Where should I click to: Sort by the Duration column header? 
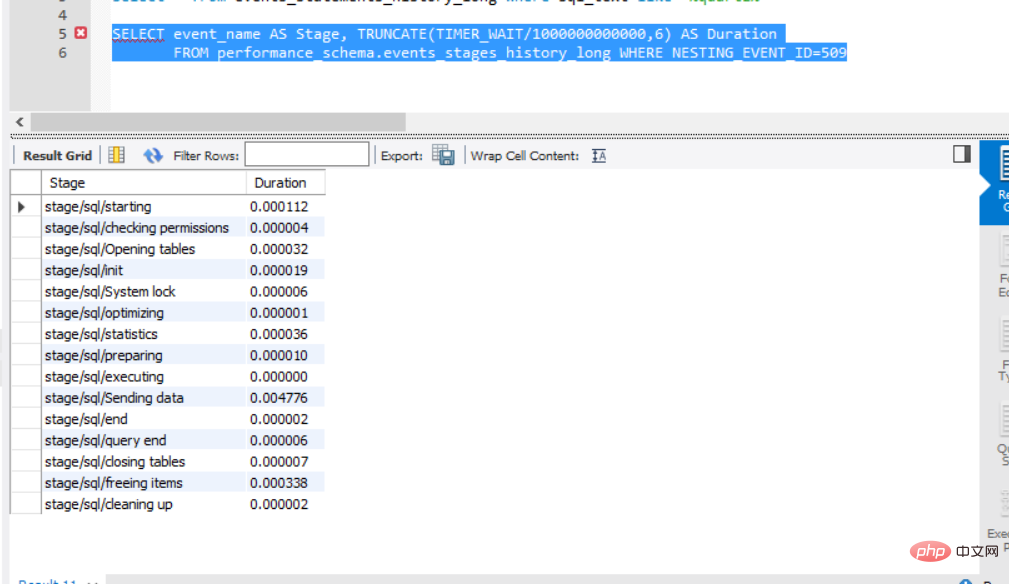pyautogui.click(x=285, y=183)
